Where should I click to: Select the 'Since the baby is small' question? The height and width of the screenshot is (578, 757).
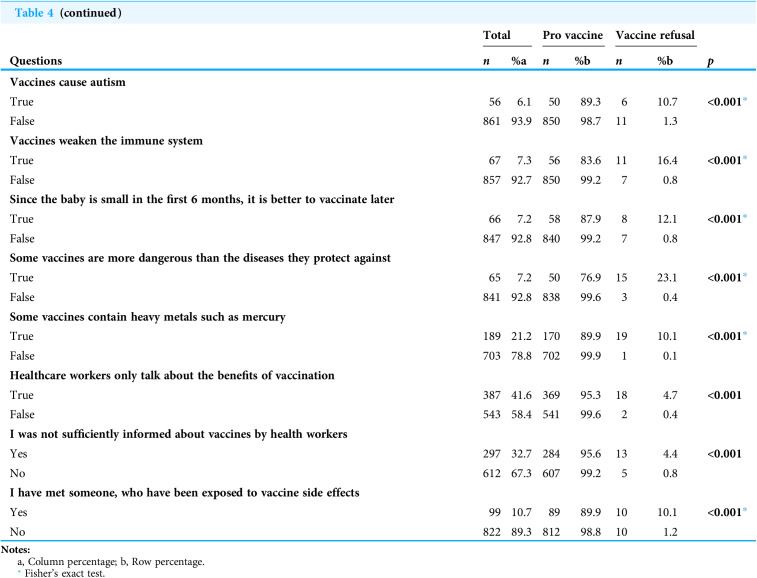(202, 199)
